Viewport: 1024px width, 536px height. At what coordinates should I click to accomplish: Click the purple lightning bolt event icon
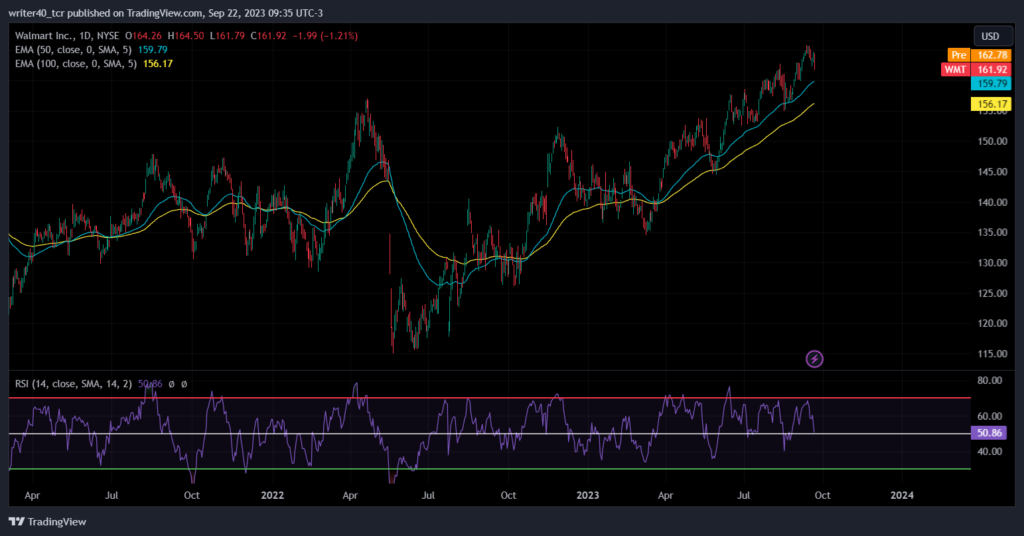tap(814, 358)
